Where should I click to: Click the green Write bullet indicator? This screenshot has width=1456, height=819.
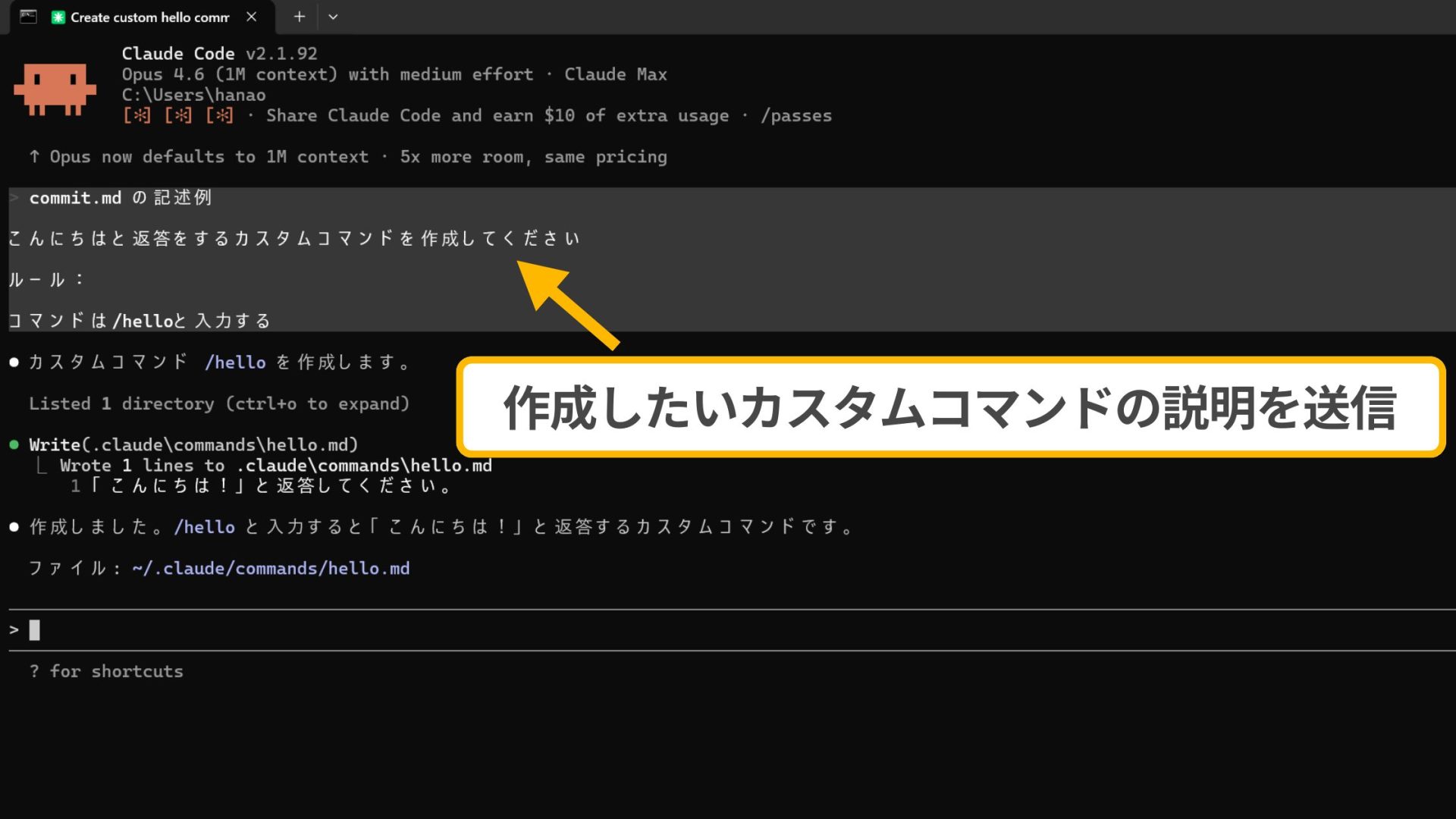(x=12, y=444)
